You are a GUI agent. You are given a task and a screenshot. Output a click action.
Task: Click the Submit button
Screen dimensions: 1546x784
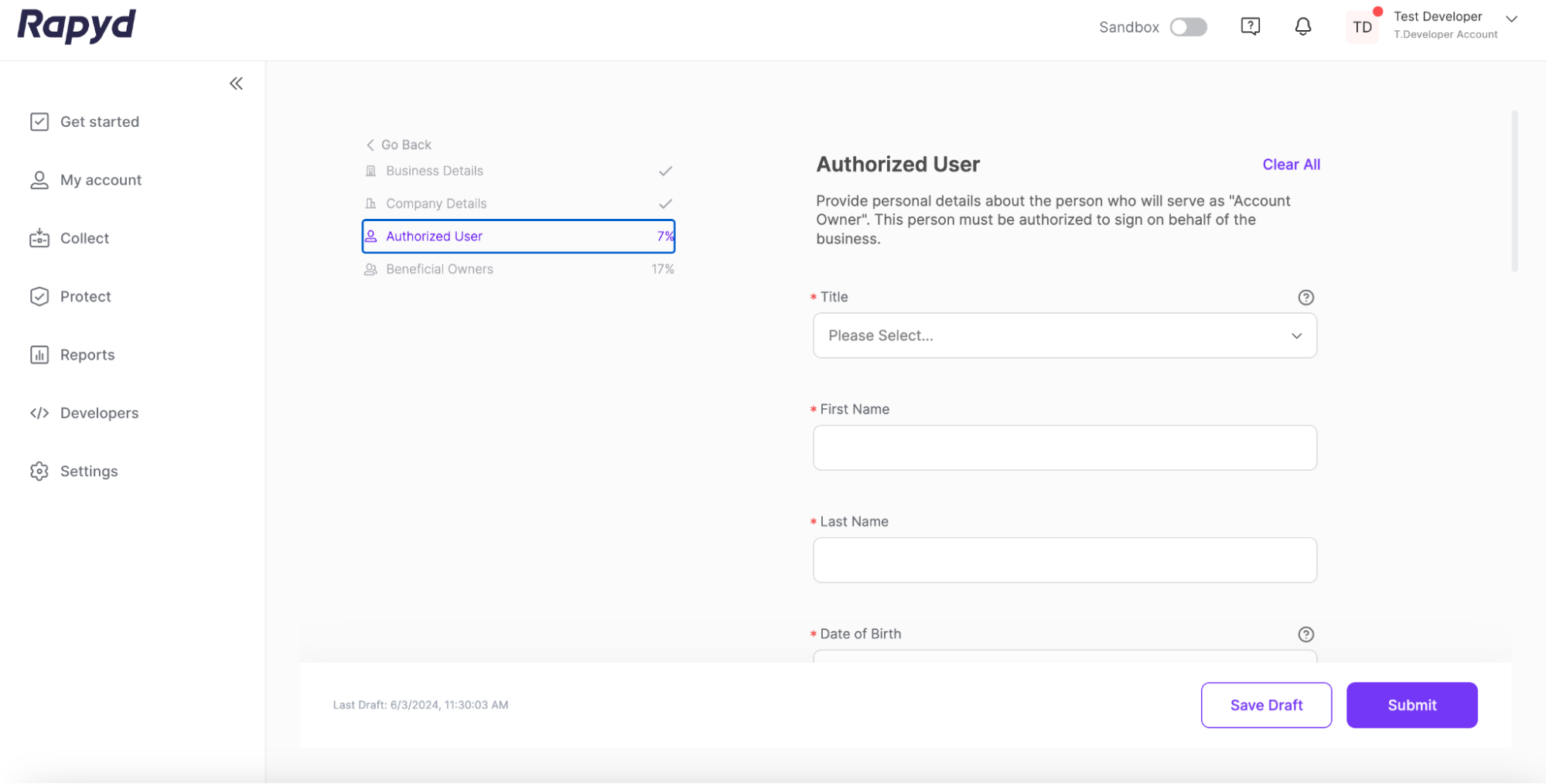click(x=1411, y=705)
